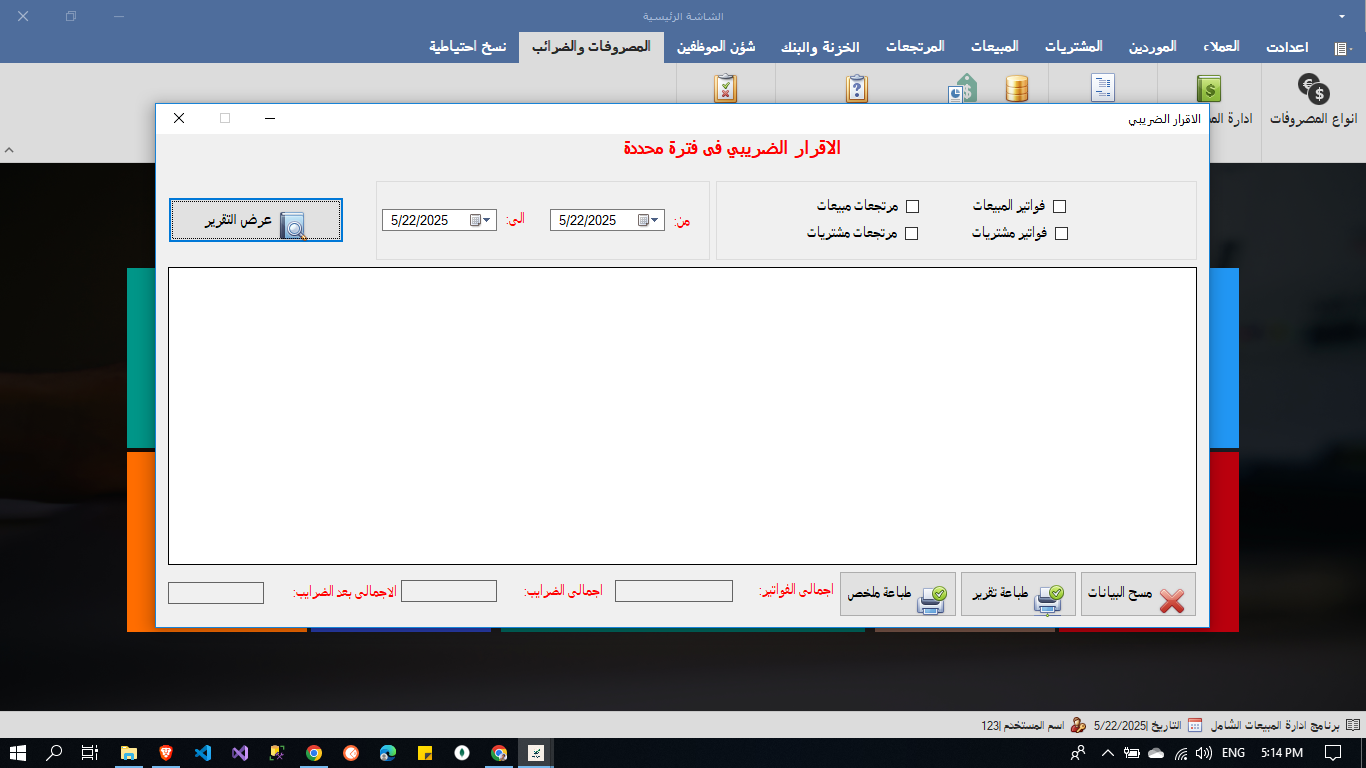Image resolution: width=1366 pixels, height=768 pixels.
Task: Click the report document toolbar icon
Action: [1102, 88]
